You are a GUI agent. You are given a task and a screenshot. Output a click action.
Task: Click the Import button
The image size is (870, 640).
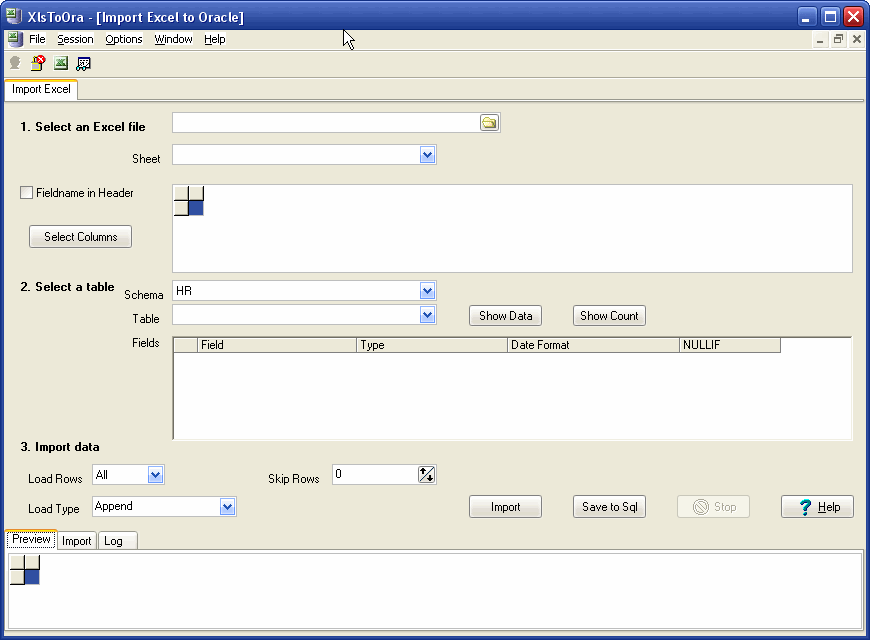[x=505, y=507]
